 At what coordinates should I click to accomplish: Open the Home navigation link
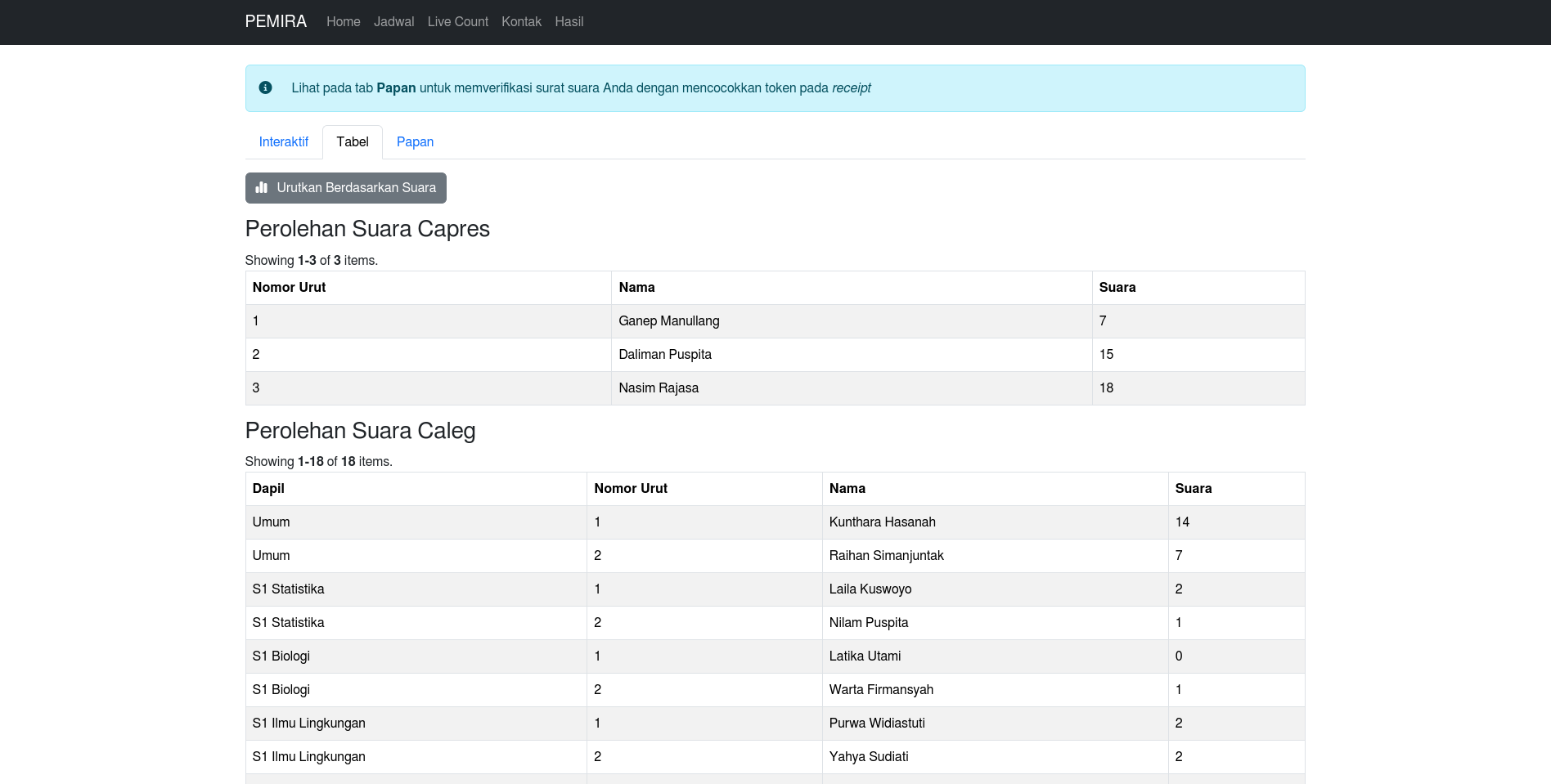pyautogui.click(x=343, y=21)
